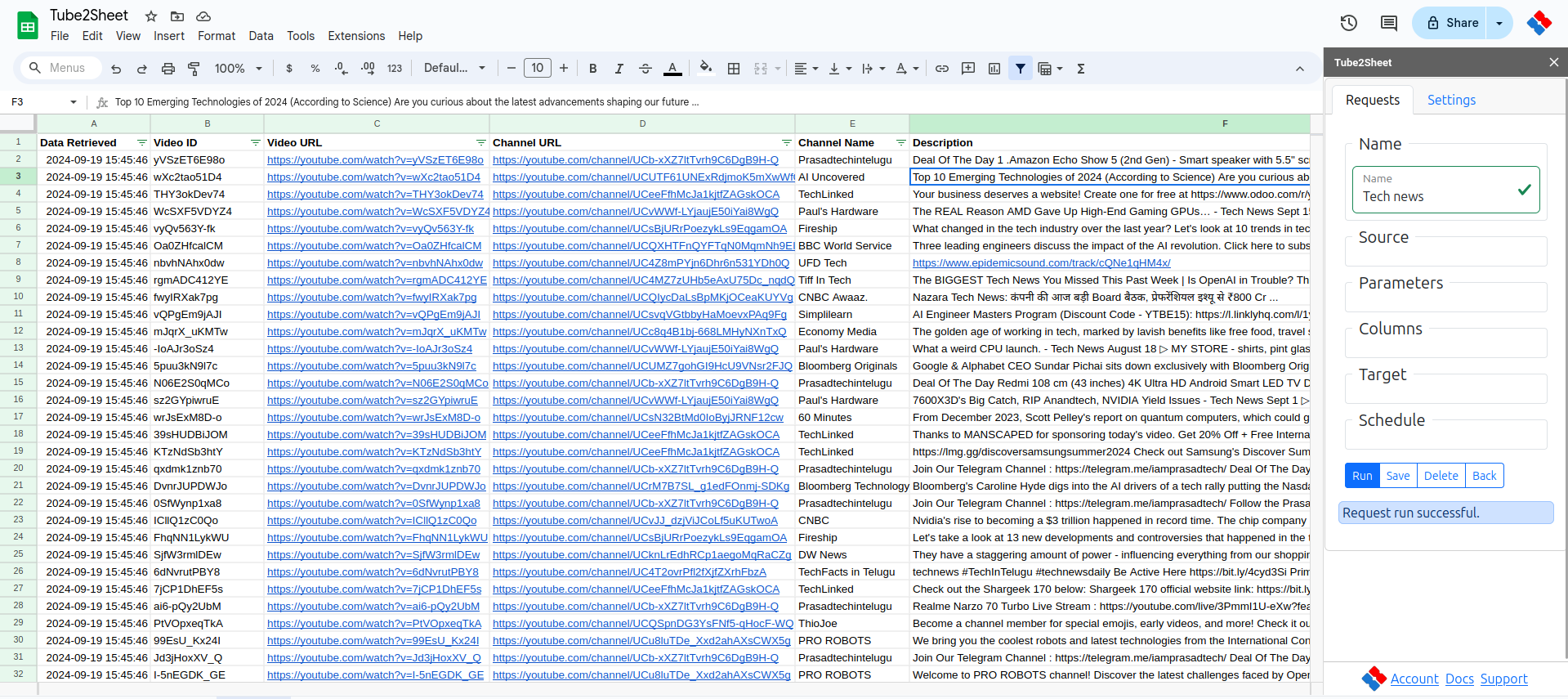This screenshot has height=699, width=1568.
Task: Open version history clock icon
Action: [1349, 23]
